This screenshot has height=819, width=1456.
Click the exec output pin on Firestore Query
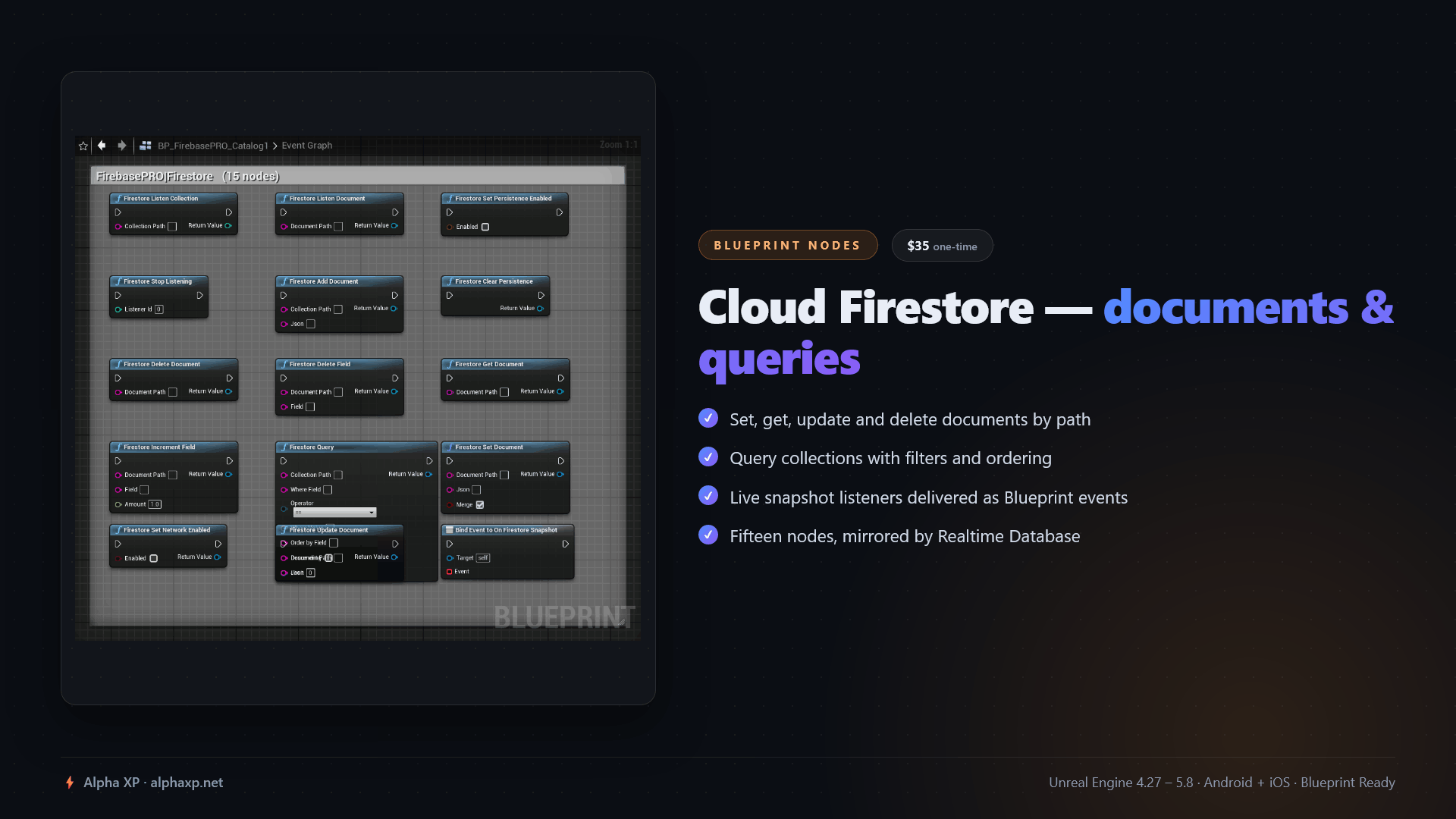(x=429, y=461)
